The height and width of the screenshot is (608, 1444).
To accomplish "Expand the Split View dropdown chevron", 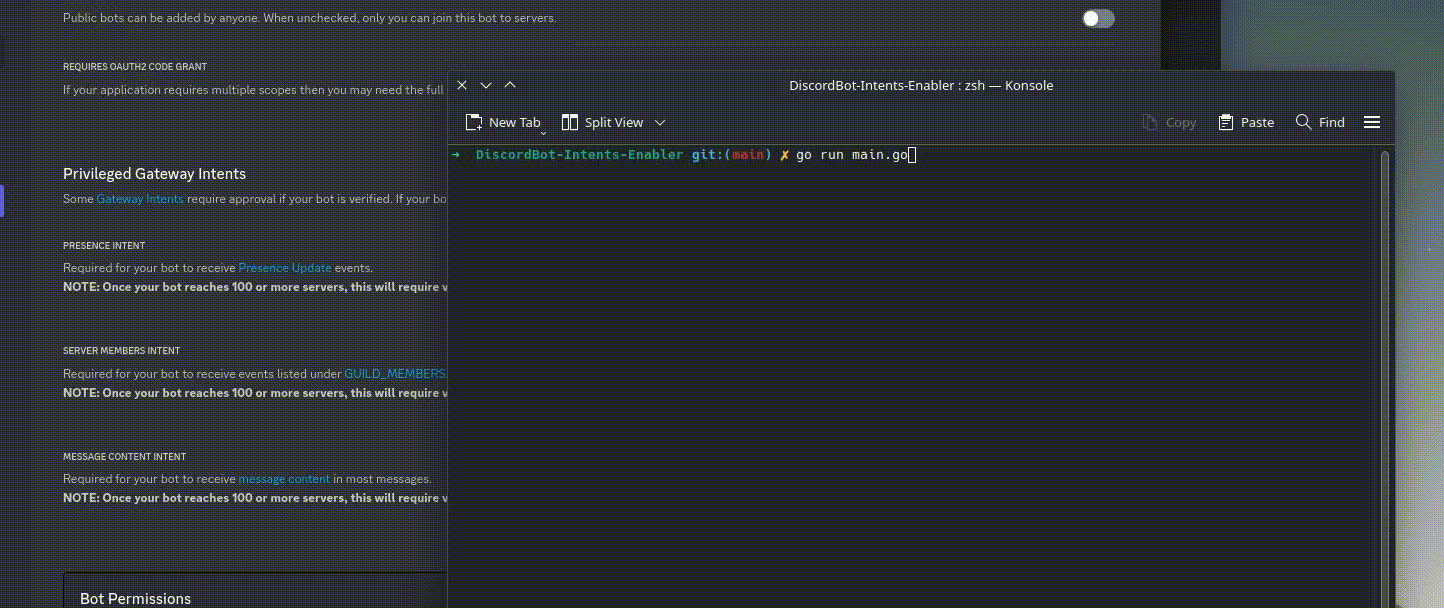I will tap(660, 122).
